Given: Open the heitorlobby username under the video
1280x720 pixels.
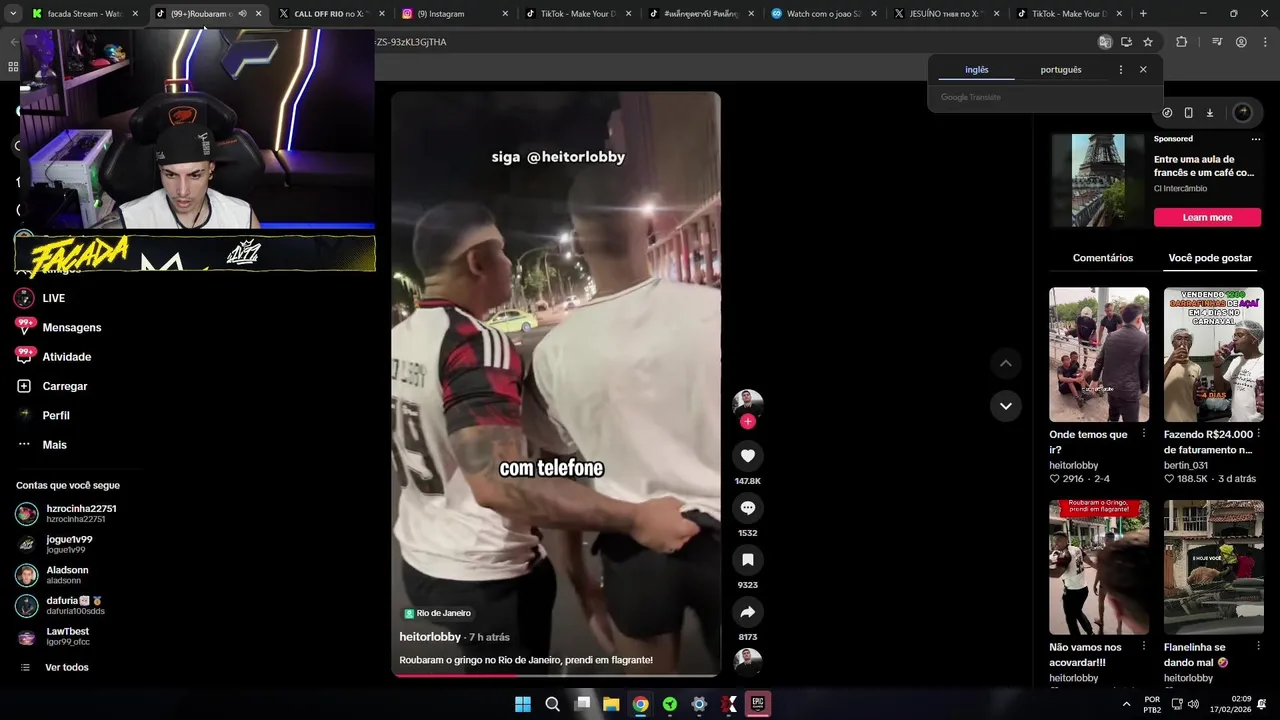Looking at the screenshot, I should (x=430, y=637).
